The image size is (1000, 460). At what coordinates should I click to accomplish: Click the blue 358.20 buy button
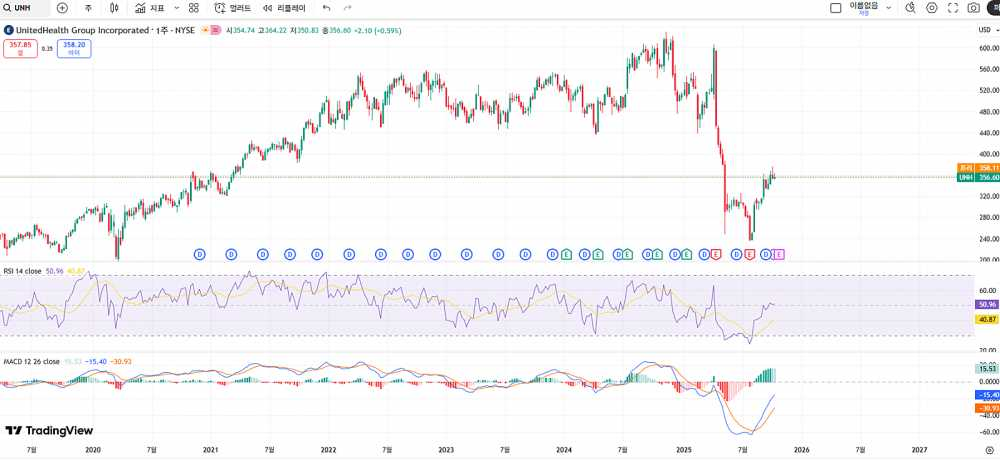[x=74, y=48]
